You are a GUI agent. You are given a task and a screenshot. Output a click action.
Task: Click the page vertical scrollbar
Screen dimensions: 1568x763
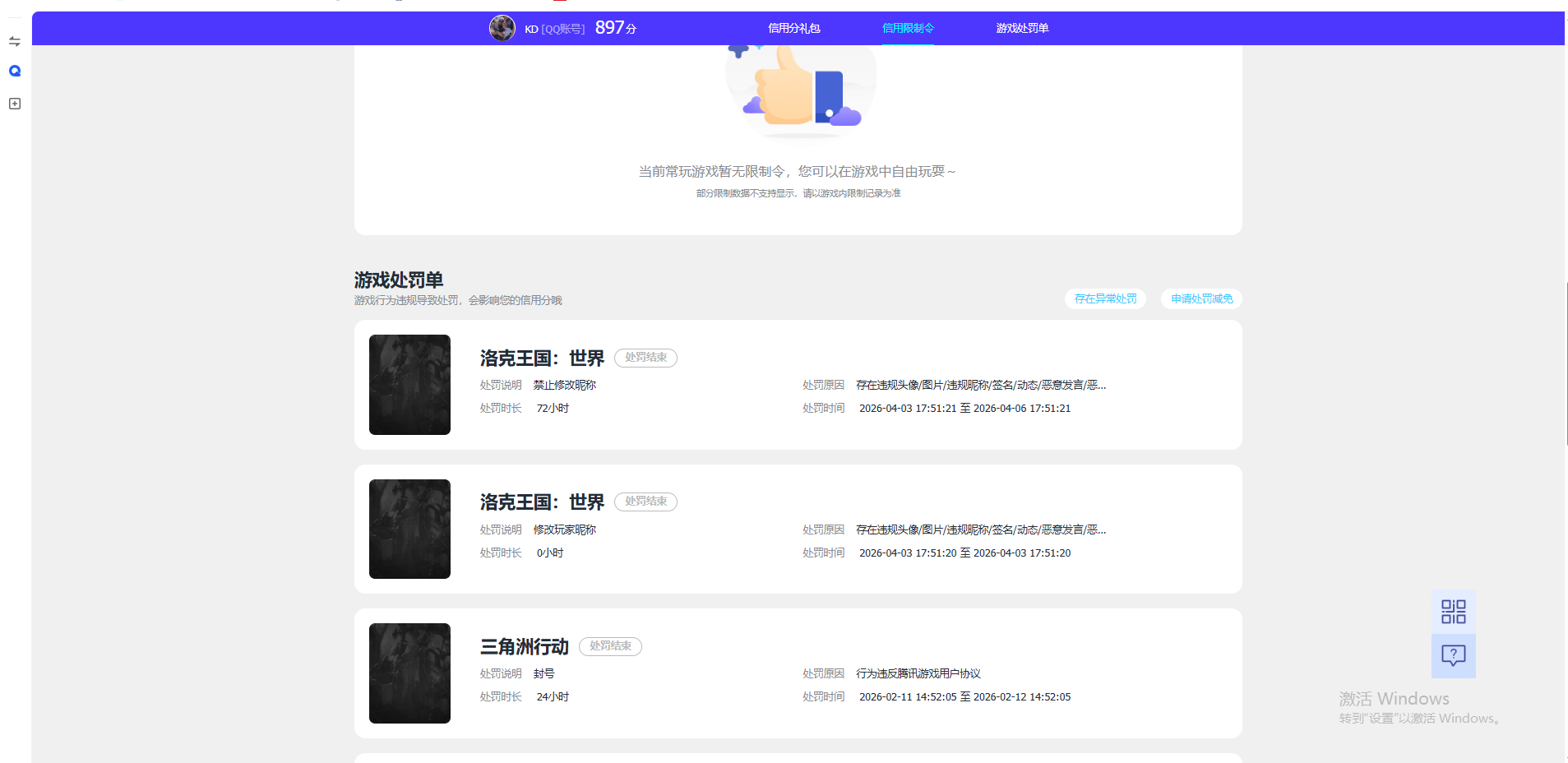[1566, 364]
